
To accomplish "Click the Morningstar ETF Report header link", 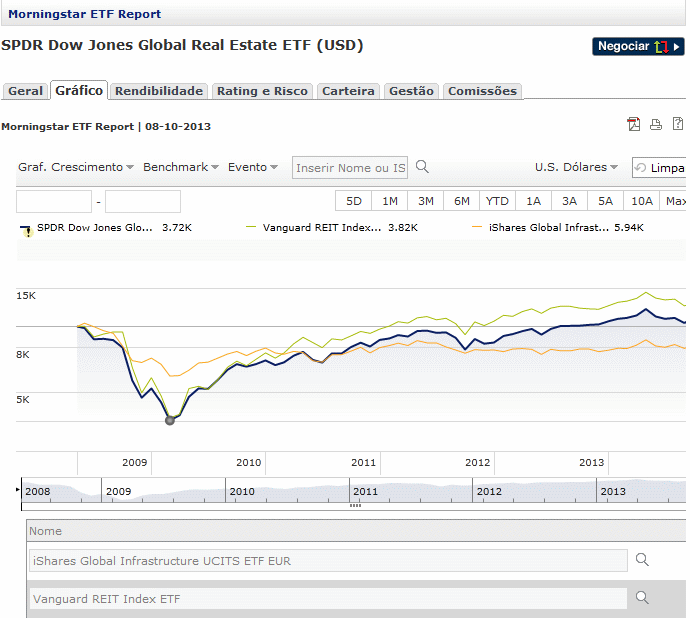I will (x=85, y=14).
